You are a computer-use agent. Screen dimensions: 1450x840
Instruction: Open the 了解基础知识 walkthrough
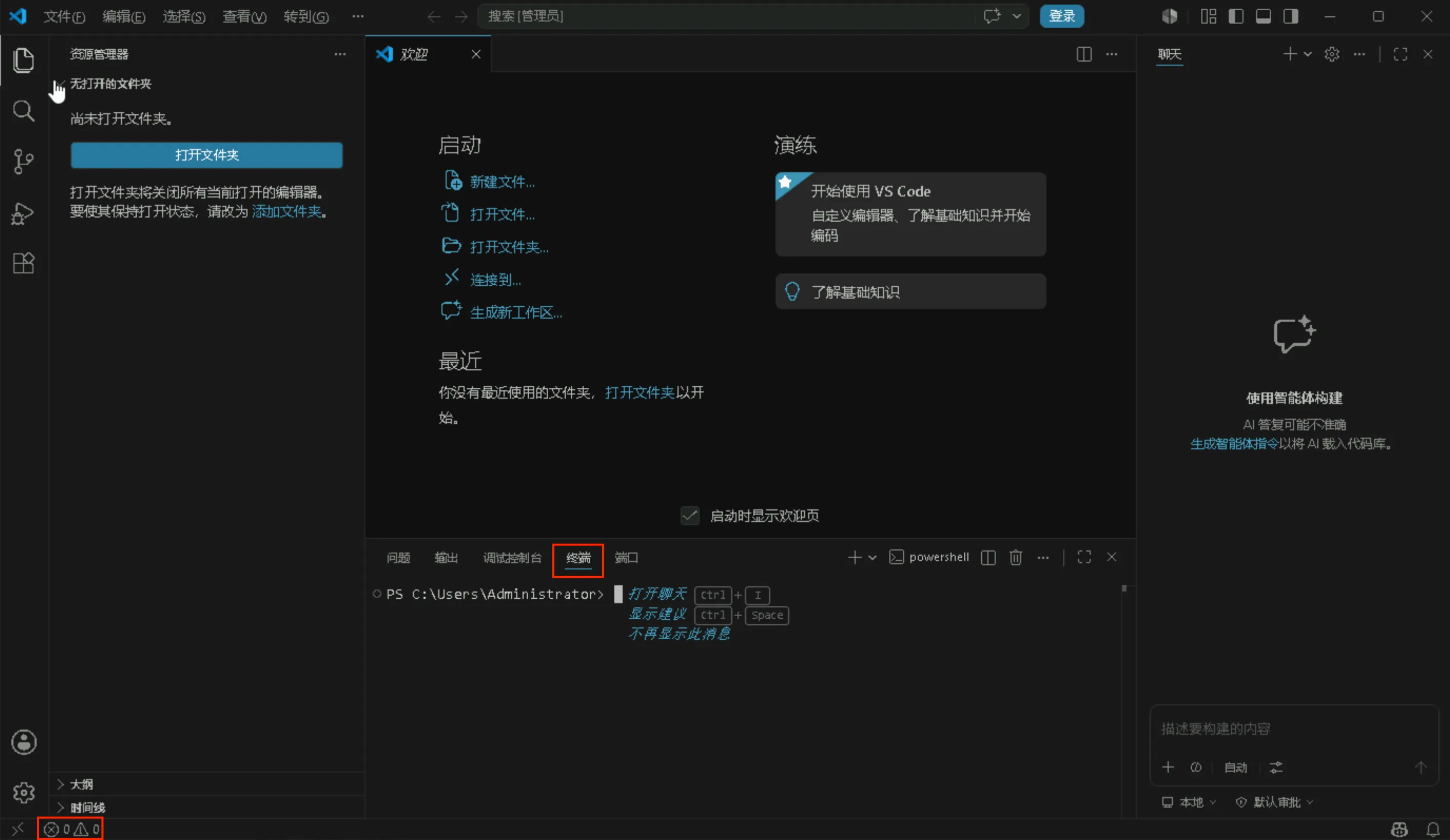click(x=910, y=292)
